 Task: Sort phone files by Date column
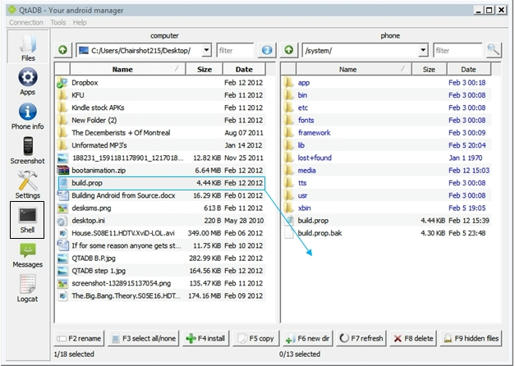pos(468,69)
